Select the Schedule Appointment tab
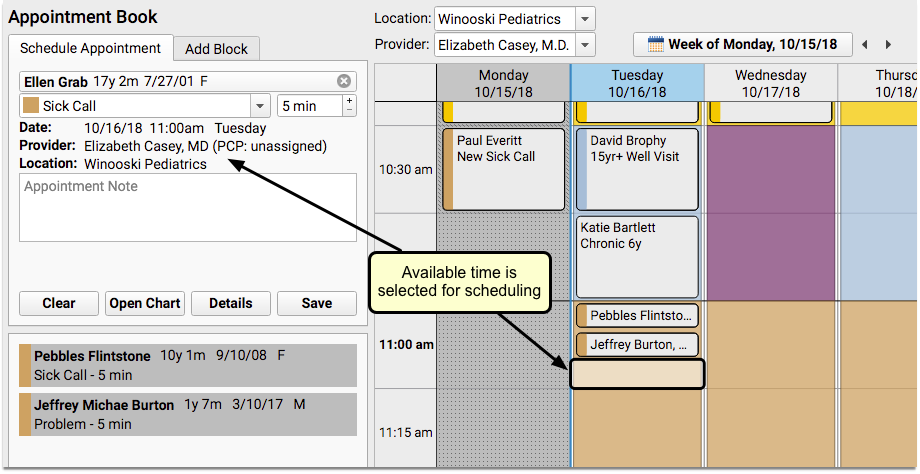This screenshot has height=474, width=920. click(x=90, y=48)
